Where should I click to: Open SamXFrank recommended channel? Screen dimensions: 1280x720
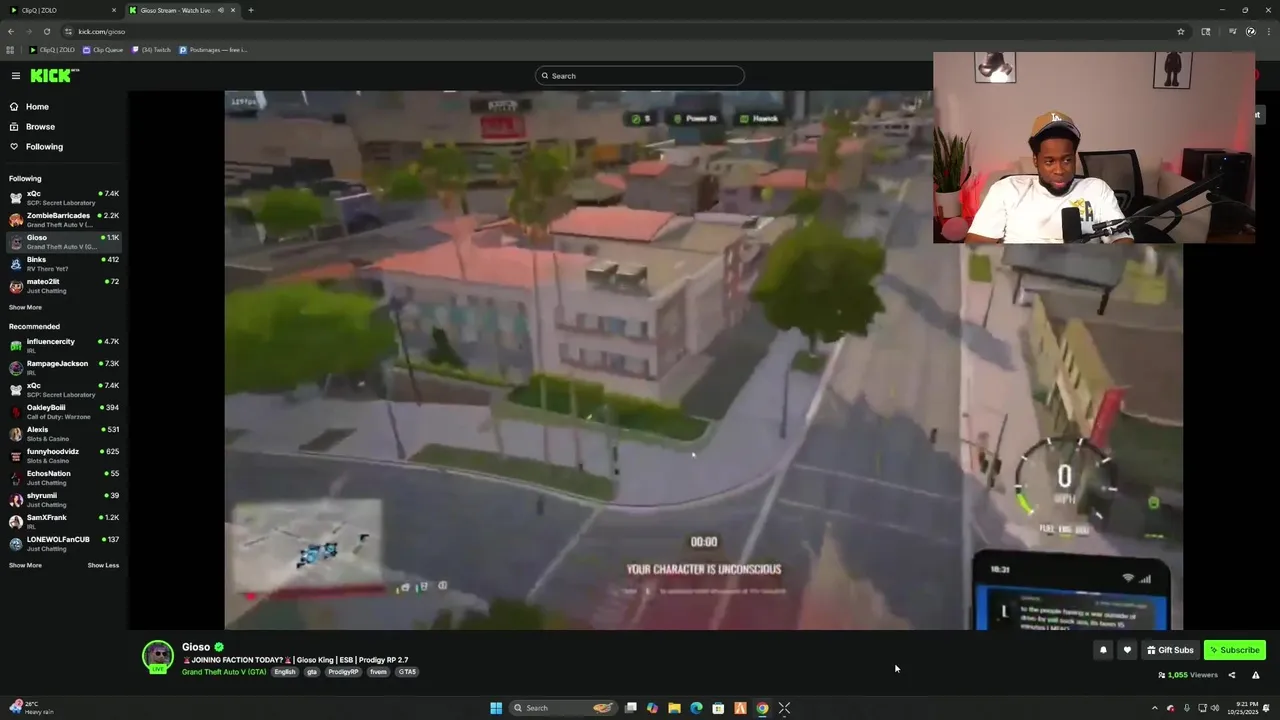pyautogui.click(x=64, y=522)
